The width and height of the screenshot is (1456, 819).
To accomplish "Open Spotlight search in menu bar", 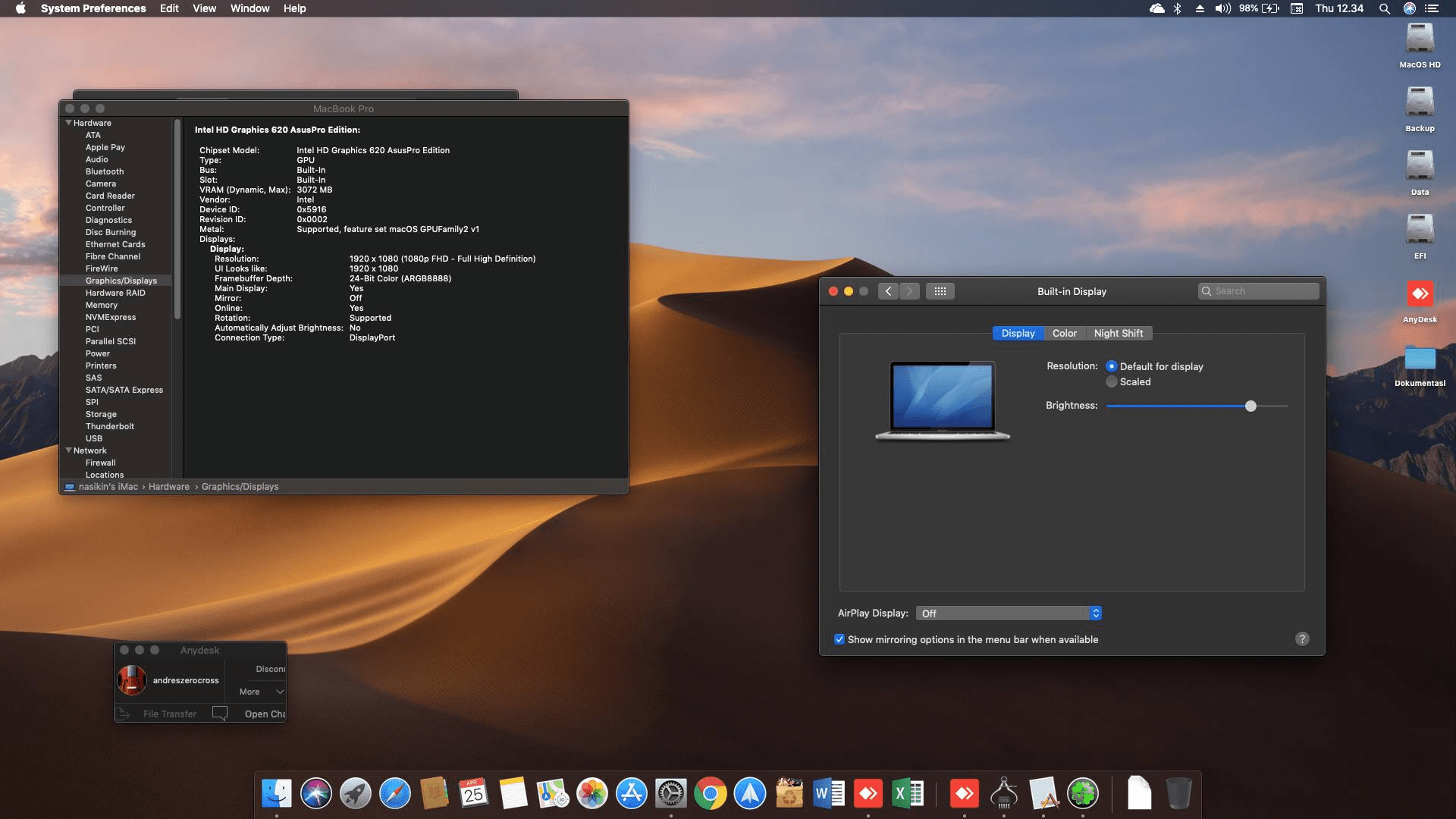I will [1385, 8].
